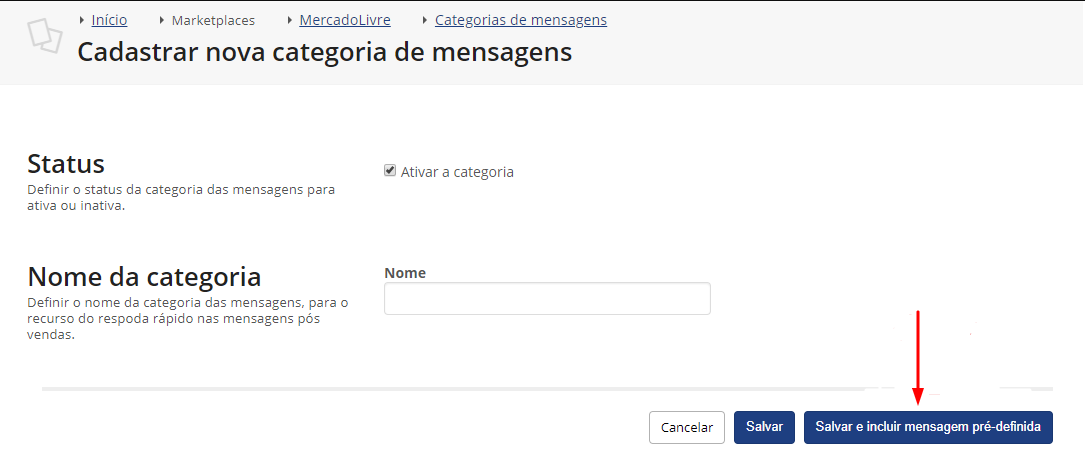
Task: Go to the Início breadcrumb link
Action: coord(109,21)
